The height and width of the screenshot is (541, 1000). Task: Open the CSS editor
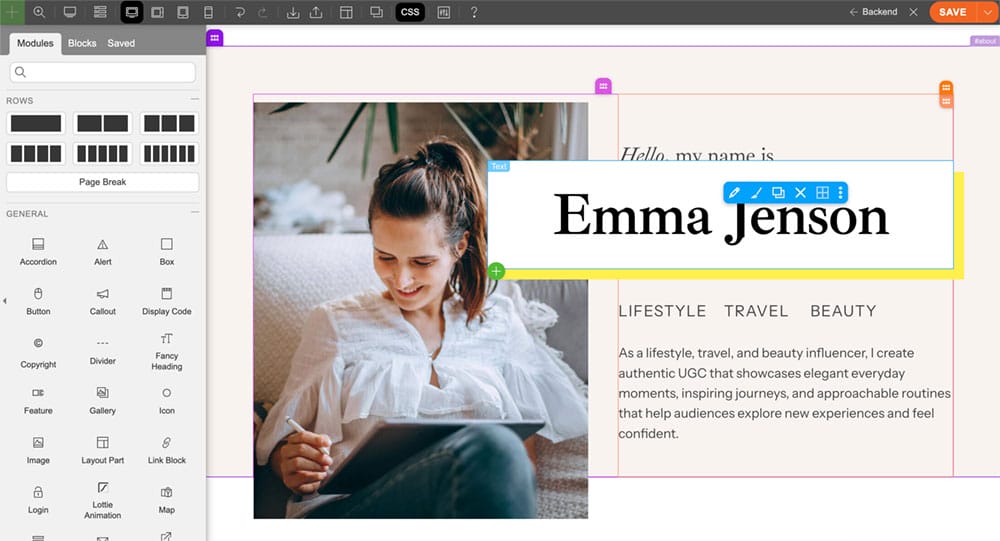pyautogui.click(x=409, y=12)
